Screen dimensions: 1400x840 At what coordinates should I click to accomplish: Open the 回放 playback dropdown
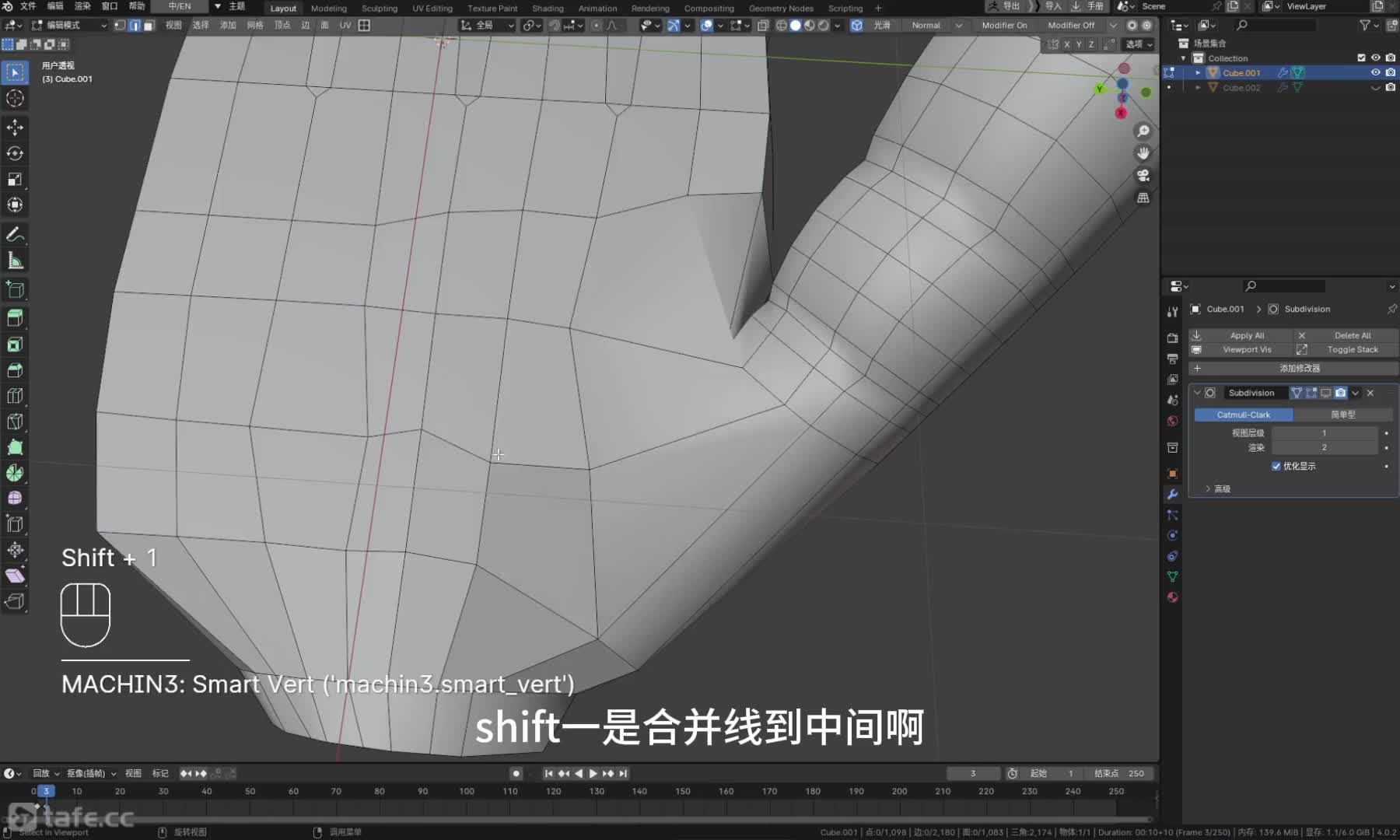[x=46, y=773]
